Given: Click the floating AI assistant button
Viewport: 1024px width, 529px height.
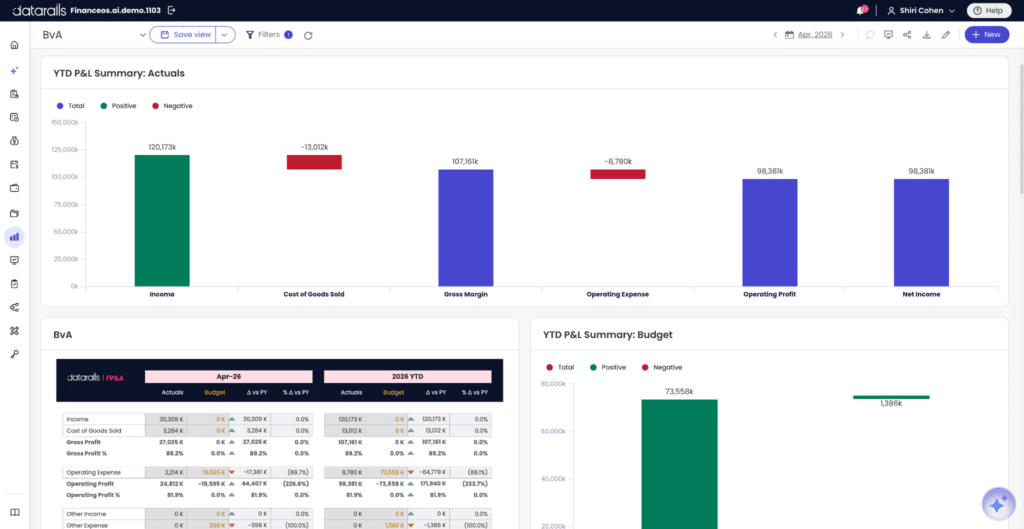Looking at the screenshot, I should (998, 504).
